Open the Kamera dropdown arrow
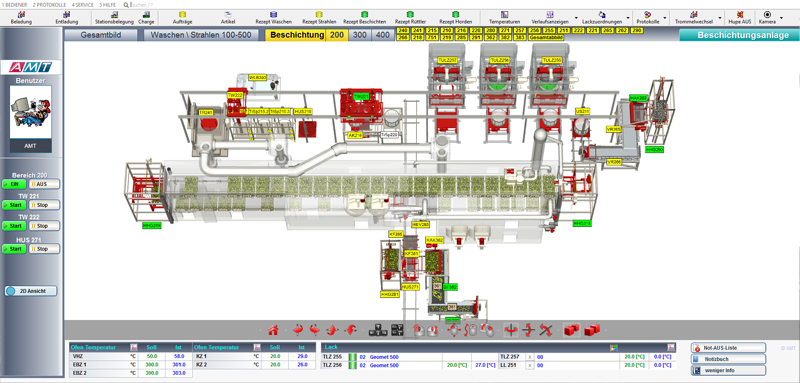This screenshot has width=800, height=383. pos(781,18)
